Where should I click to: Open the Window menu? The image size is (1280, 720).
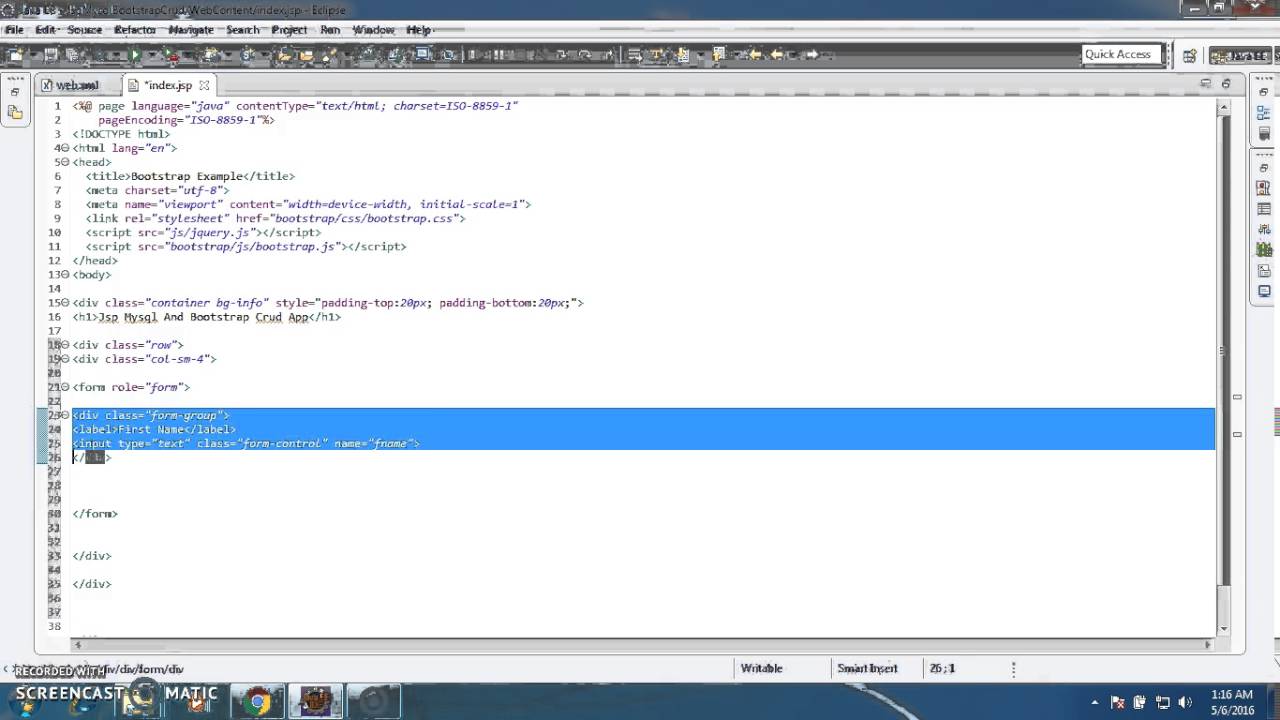[x=373, y=30]
